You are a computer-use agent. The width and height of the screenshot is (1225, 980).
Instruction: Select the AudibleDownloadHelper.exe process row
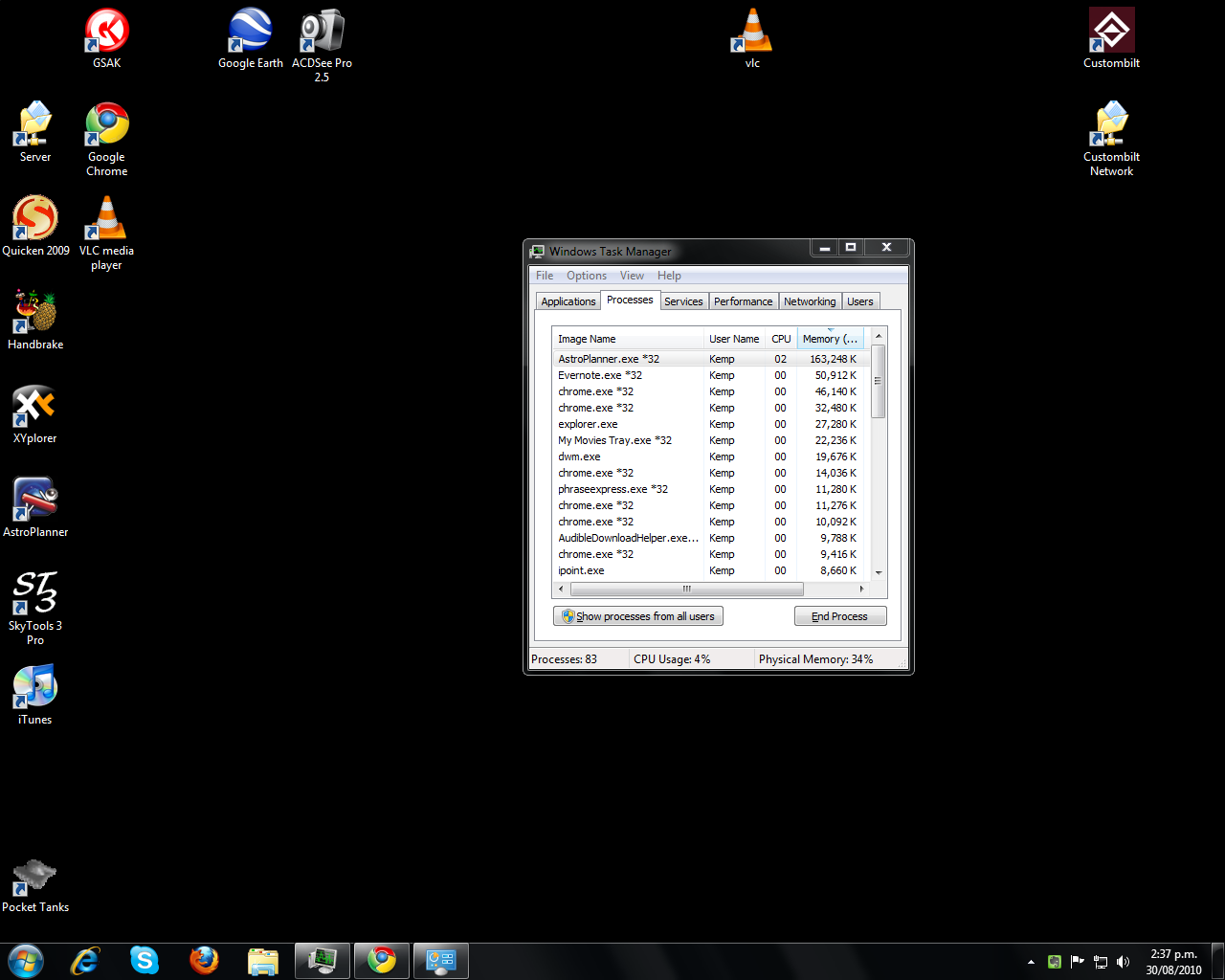pos(711,538)
